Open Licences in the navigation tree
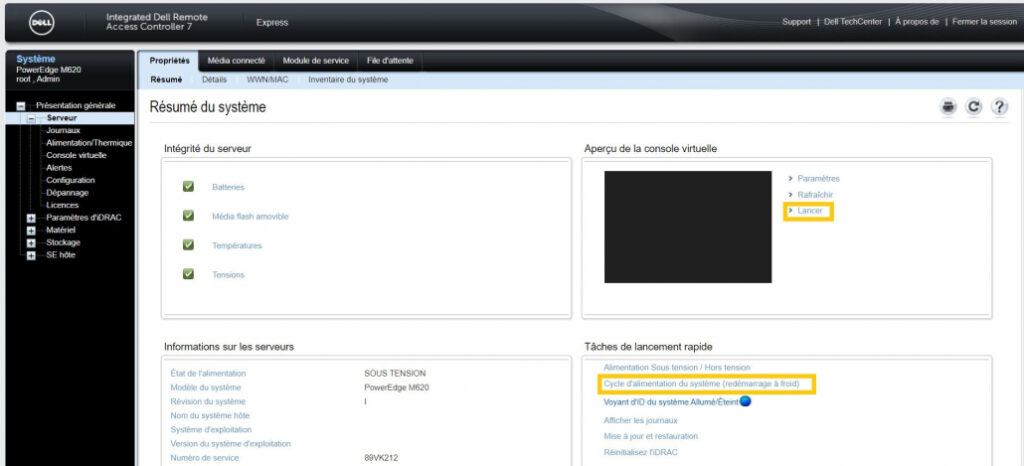 click(62, 205)
